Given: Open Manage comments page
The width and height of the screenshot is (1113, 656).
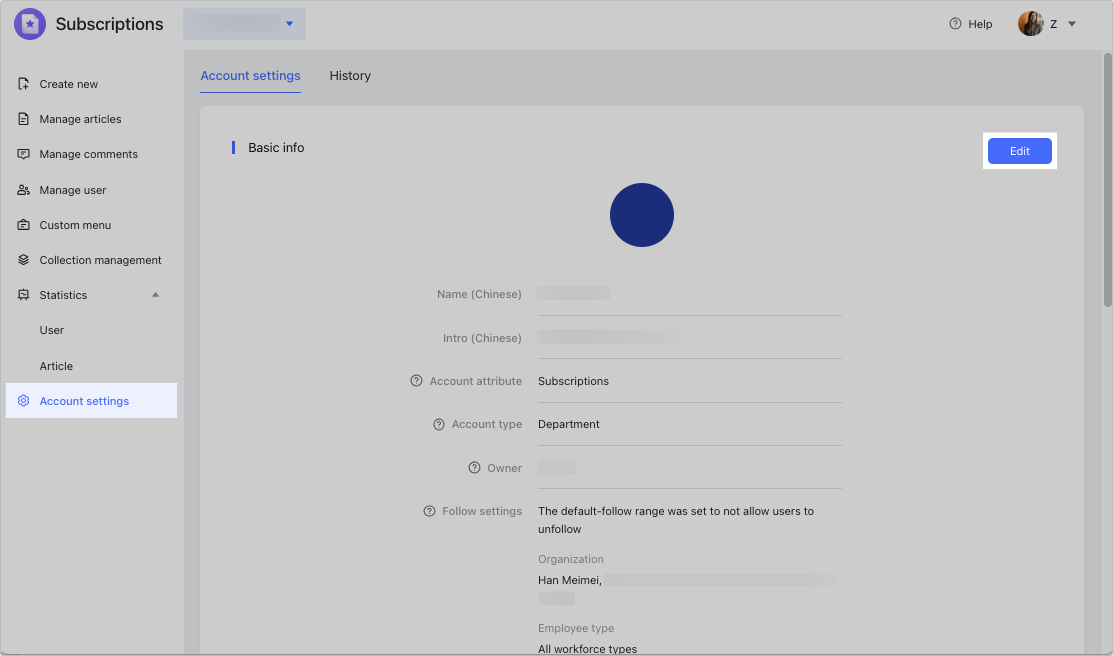Looking at the screenshot, I should (x=91, y=154).
